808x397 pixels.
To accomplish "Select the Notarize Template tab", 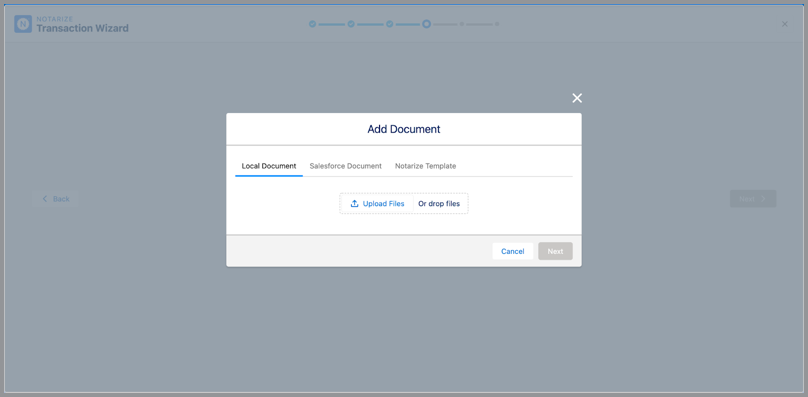I will pos(426,166).
